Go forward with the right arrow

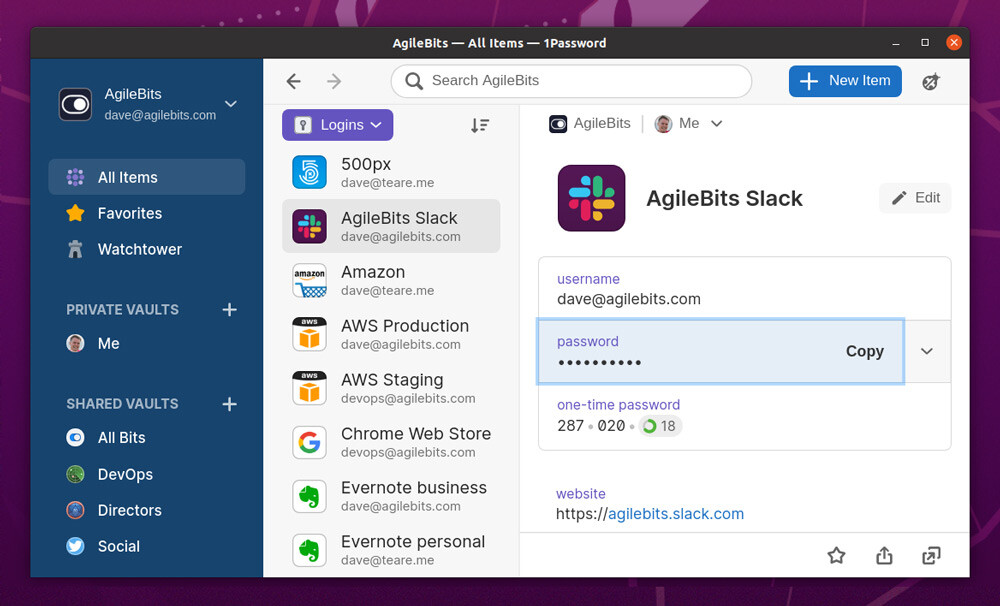(x=334, y=81)
